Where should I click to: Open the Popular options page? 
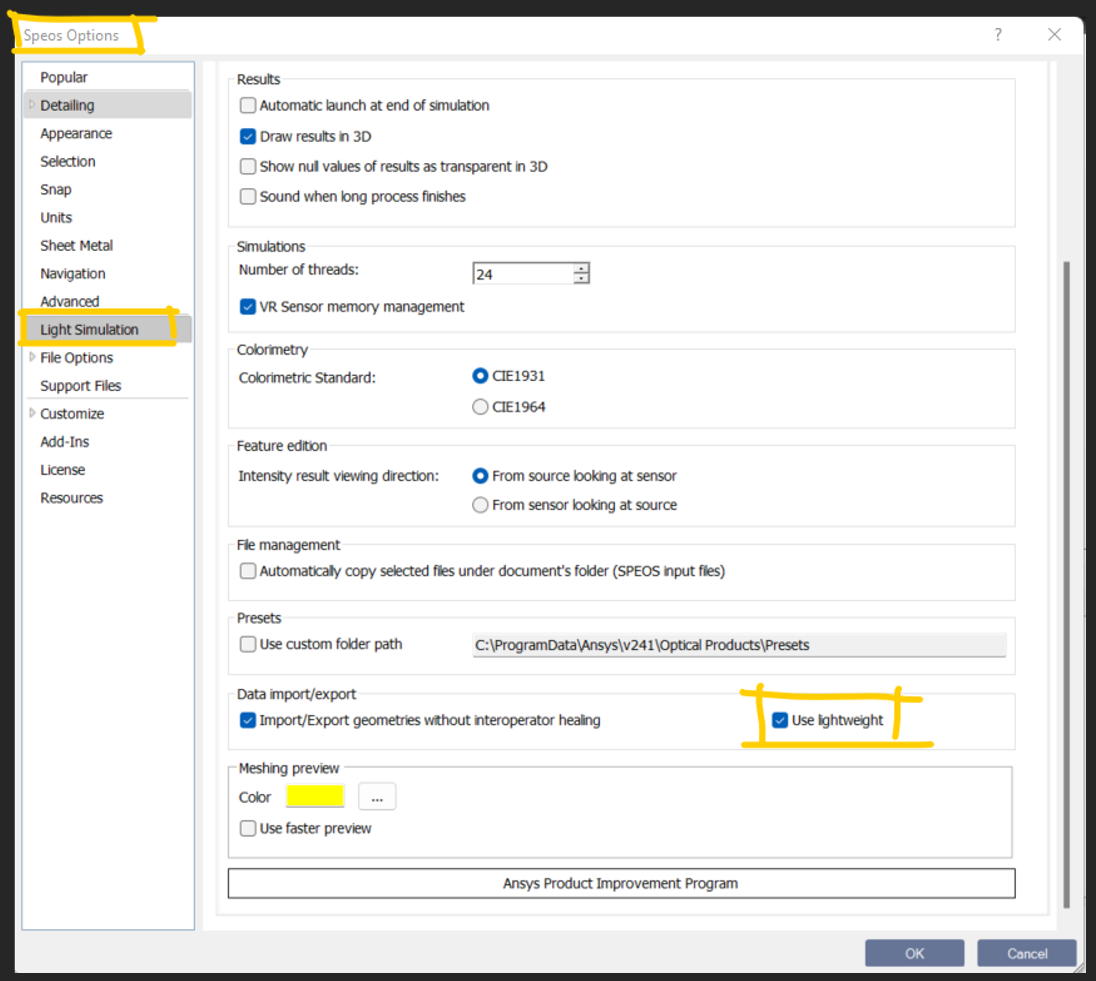tap(64, 78)
